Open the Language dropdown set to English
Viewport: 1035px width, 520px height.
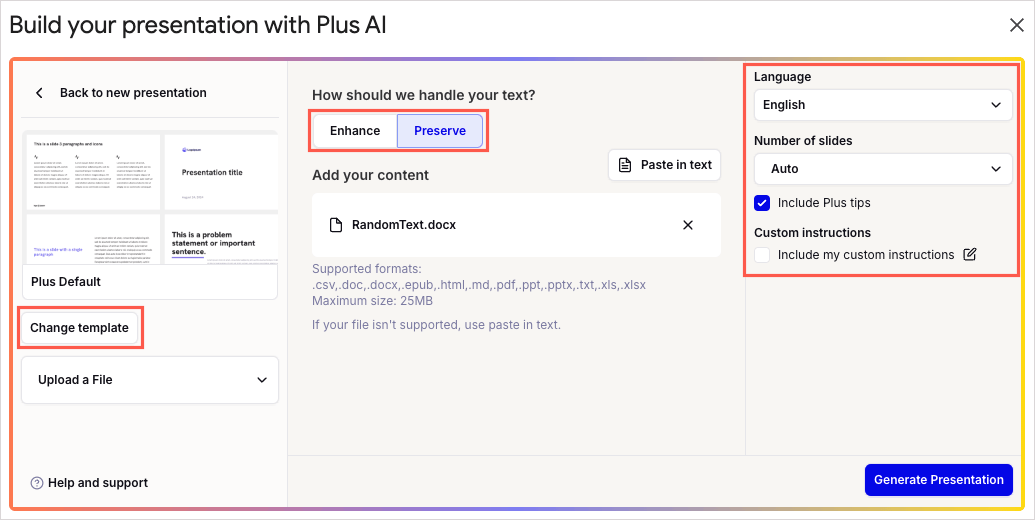point(883,105)
